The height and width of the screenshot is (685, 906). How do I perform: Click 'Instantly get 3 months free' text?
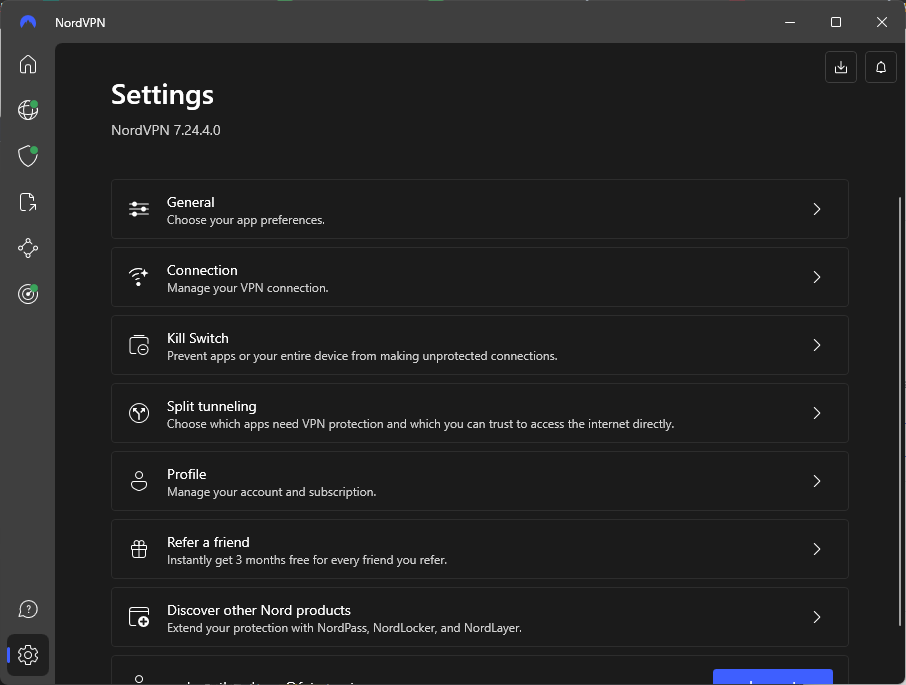307,560
